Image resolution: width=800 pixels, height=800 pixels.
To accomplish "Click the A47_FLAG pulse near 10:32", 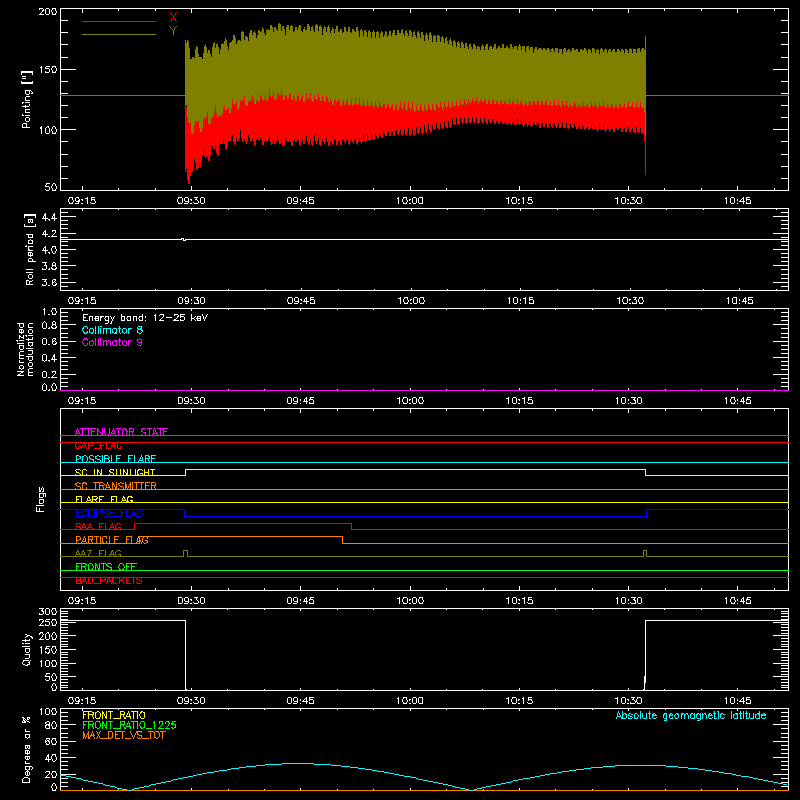I will point(645,553).
